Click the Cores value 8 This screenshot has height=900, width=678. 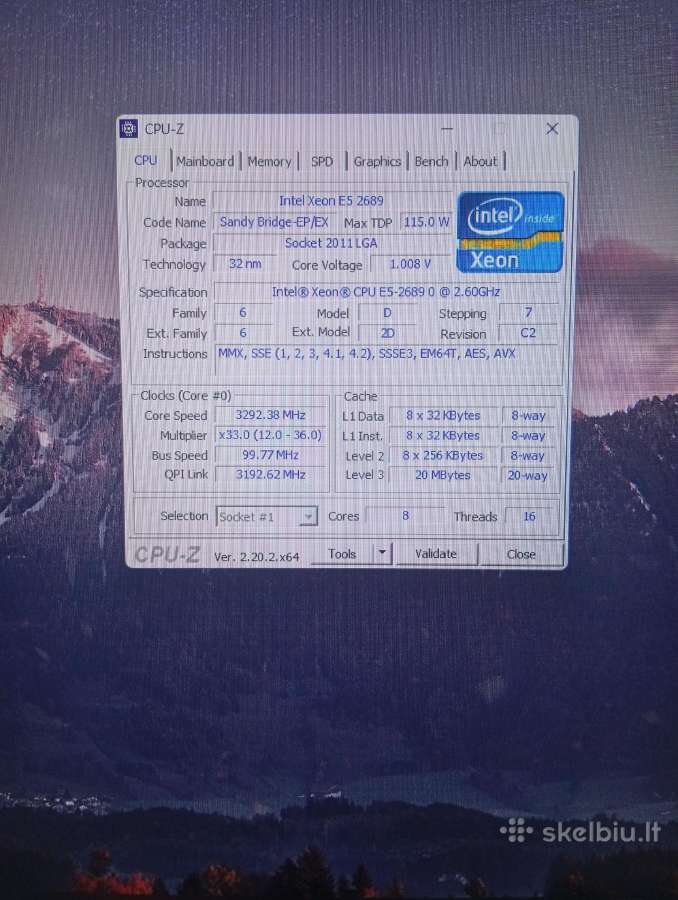click(405, 516)
